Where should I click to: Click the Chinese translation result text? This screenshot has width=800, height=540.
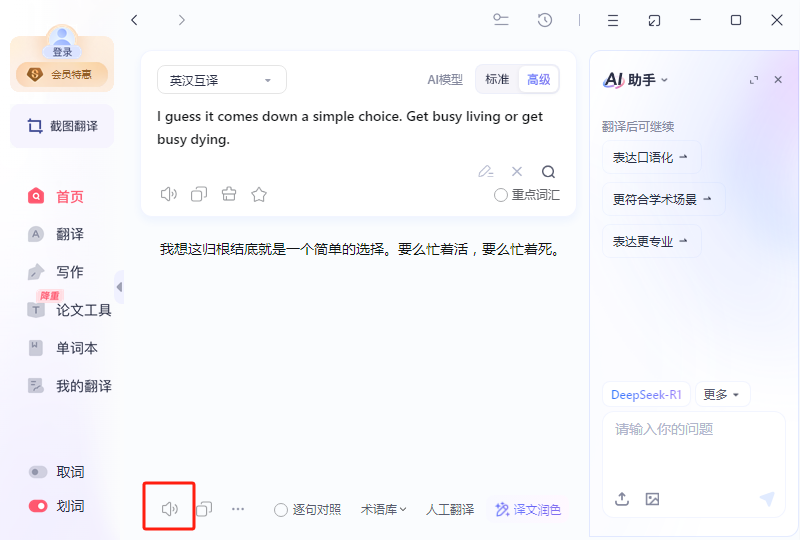coord(361,249)
